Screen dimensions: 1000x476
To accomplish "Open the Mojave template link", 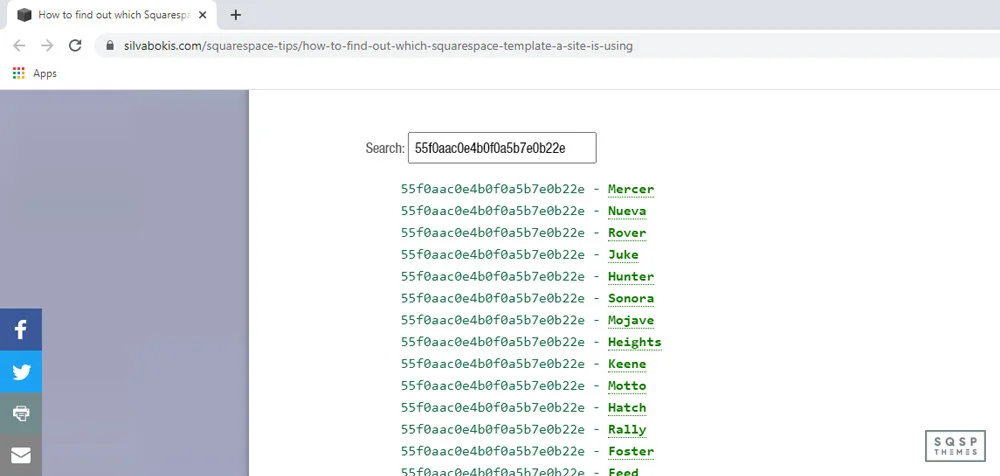I will 631,320.
